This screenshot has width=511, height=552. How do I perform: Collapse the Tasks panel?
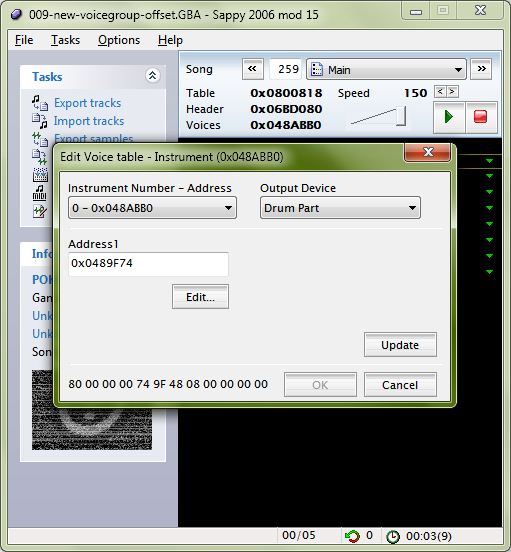point(152,76)
